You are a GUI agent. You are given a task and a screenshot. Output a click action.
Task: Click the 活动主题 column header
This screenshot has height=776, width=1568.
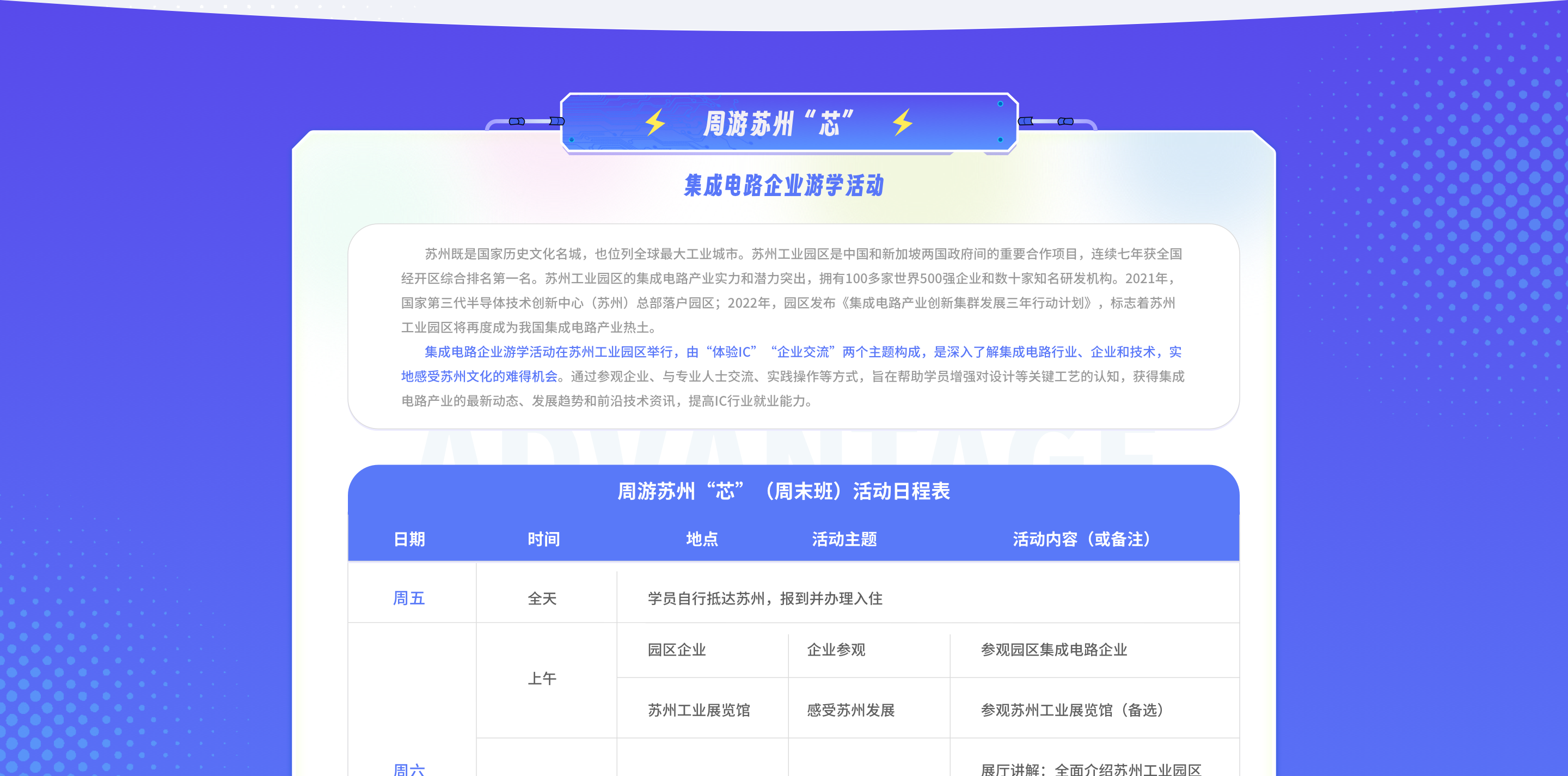(844, 539)
